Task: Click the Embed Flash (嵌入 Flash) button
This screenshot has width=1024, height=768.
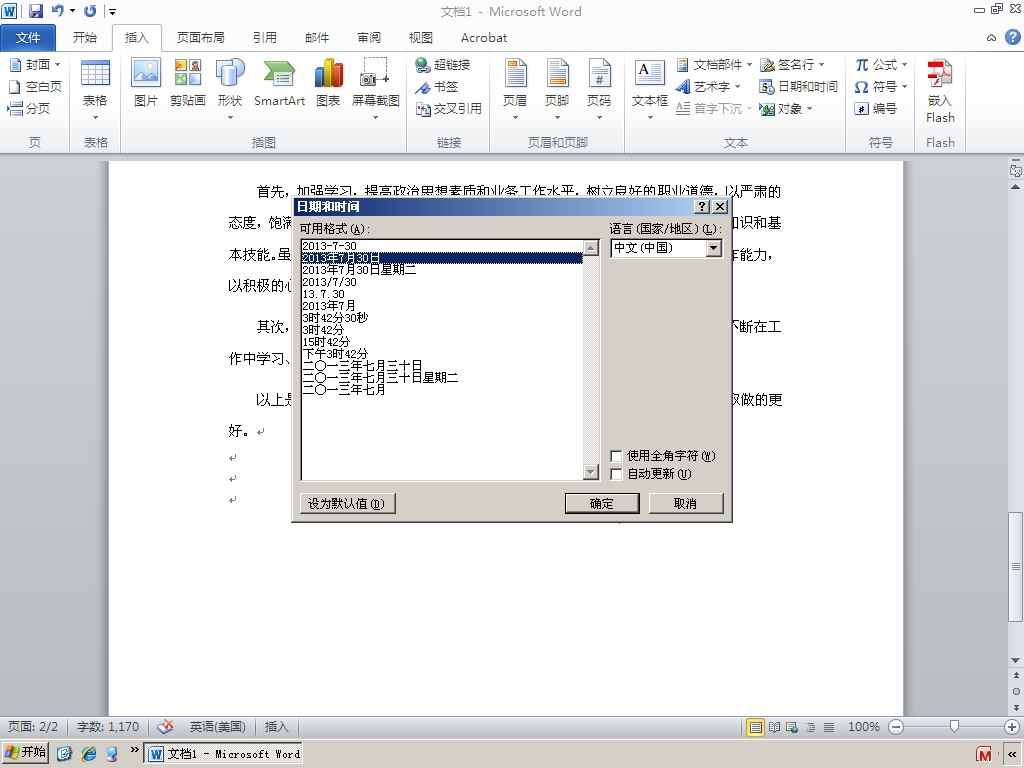Action: coord(940,90)
